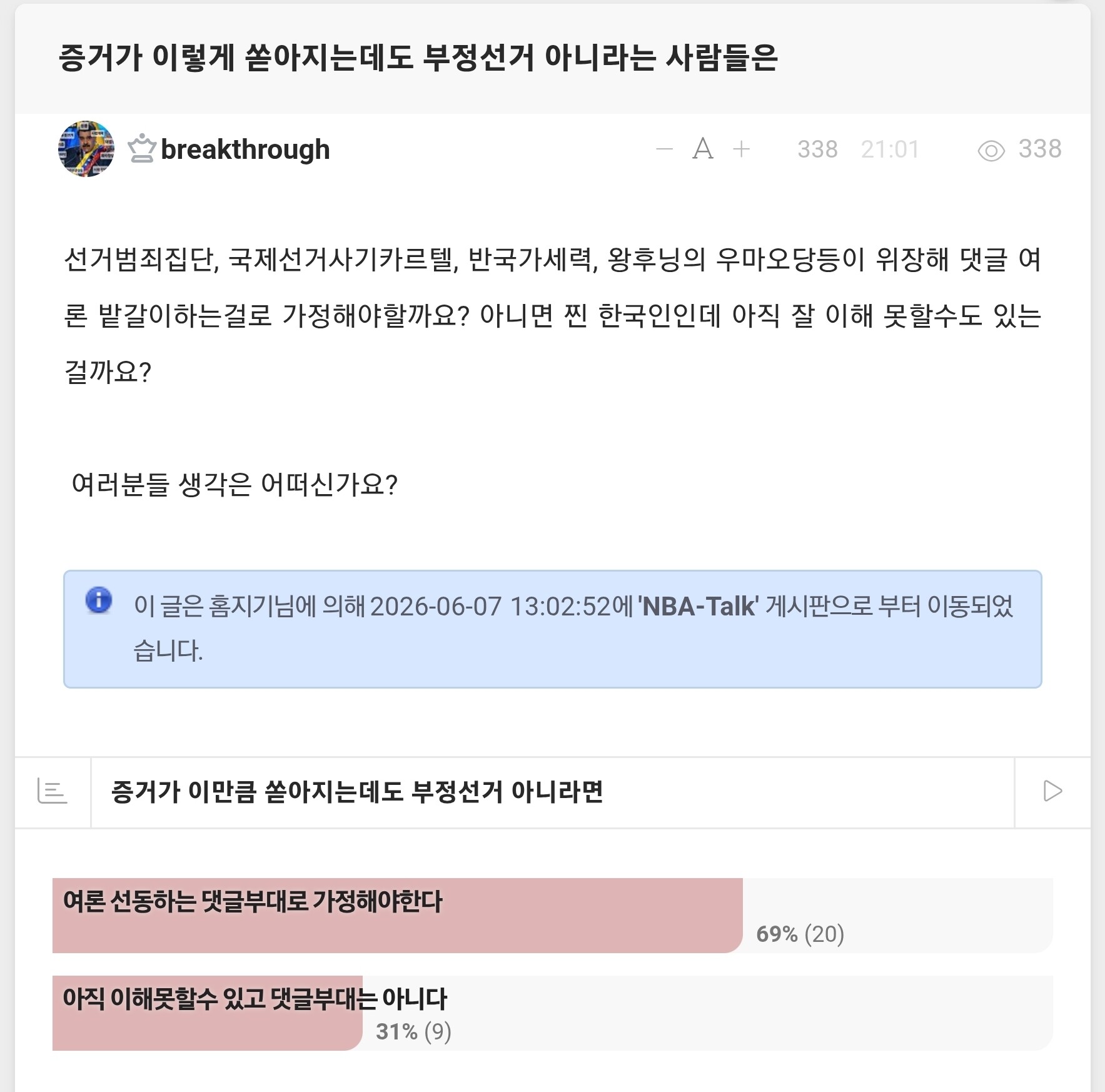Click the post title at the top
1105x1092 pixels.
pyautogui.click(x=418, y=58)
